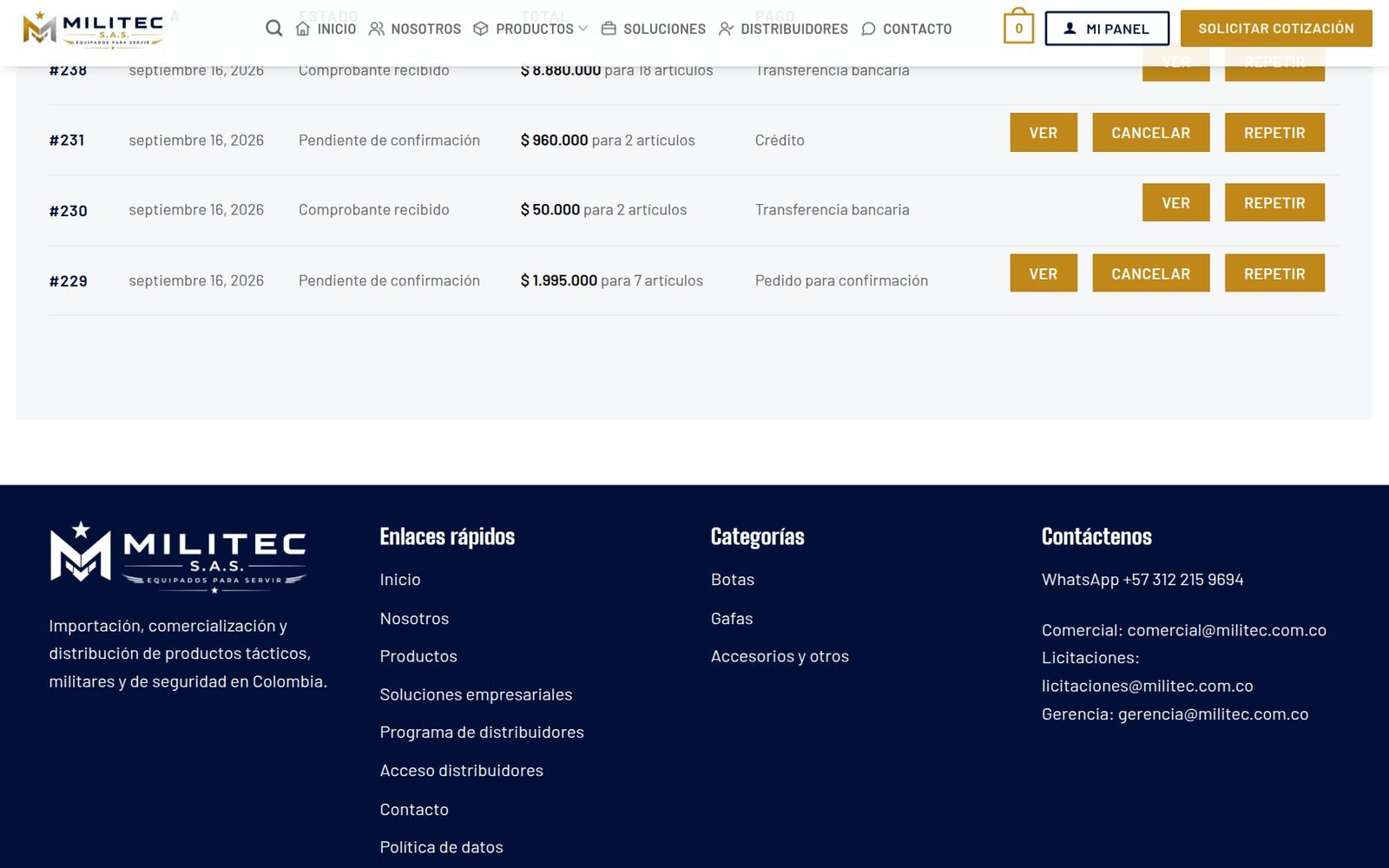Repeat order #231
The height and width of the screenshot is (868, 1389).
click(x=1274, y=133)
